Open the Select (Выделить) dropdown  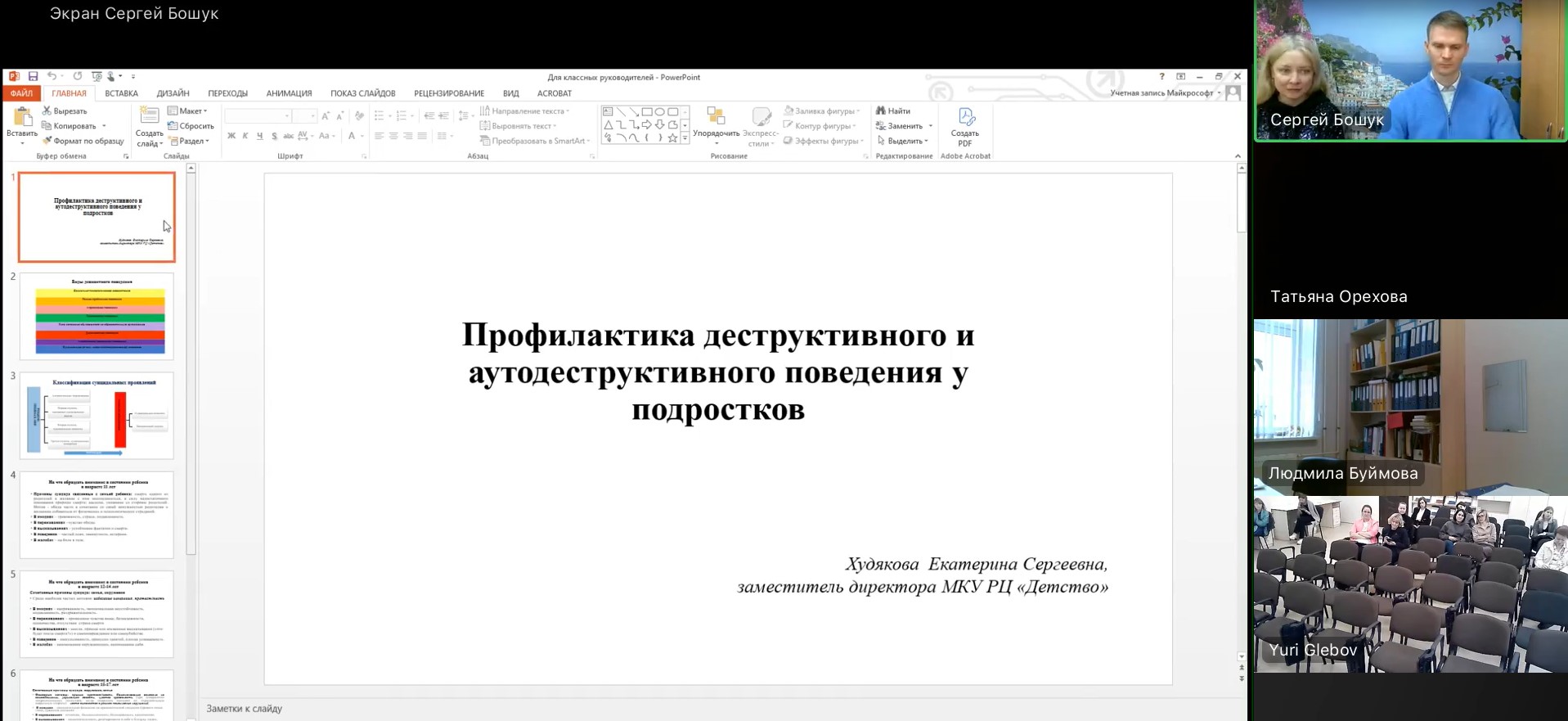pyautogui.click(x=904, y=141)
